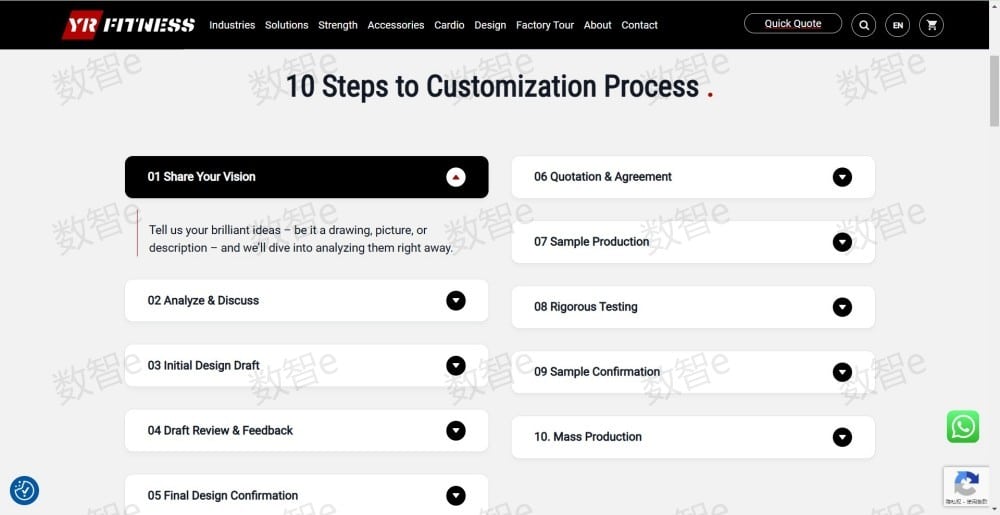The image size is (1000, 515).
Task: Click the Quick Quote button
Action: [793, 24]
